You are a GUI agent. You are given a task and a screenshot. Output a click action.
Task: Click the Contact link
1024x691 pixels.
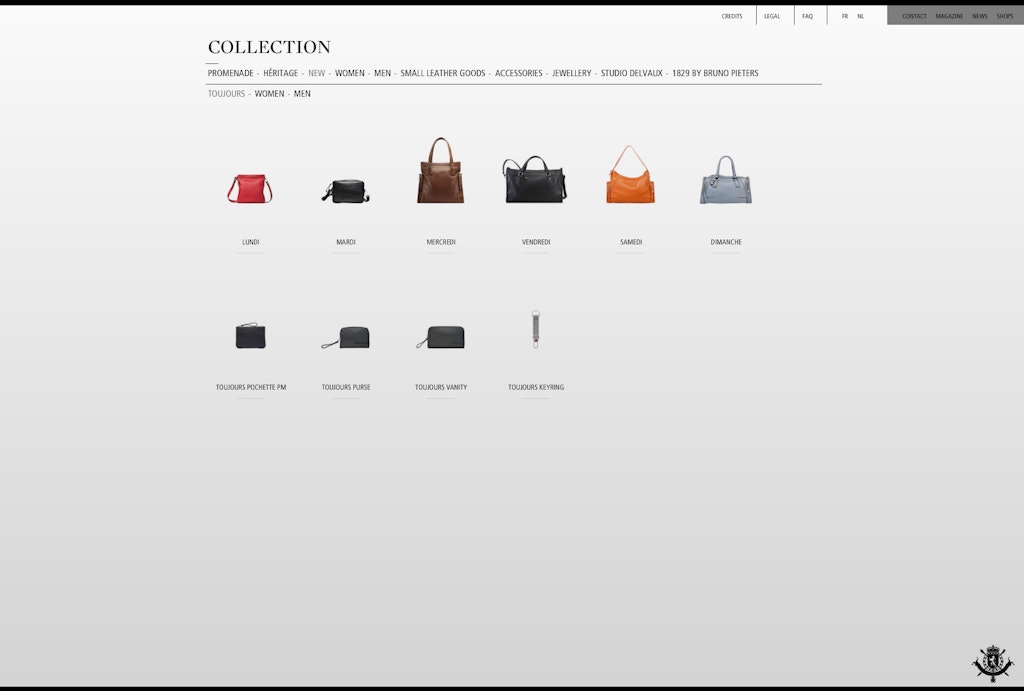(x=914, y=16)
